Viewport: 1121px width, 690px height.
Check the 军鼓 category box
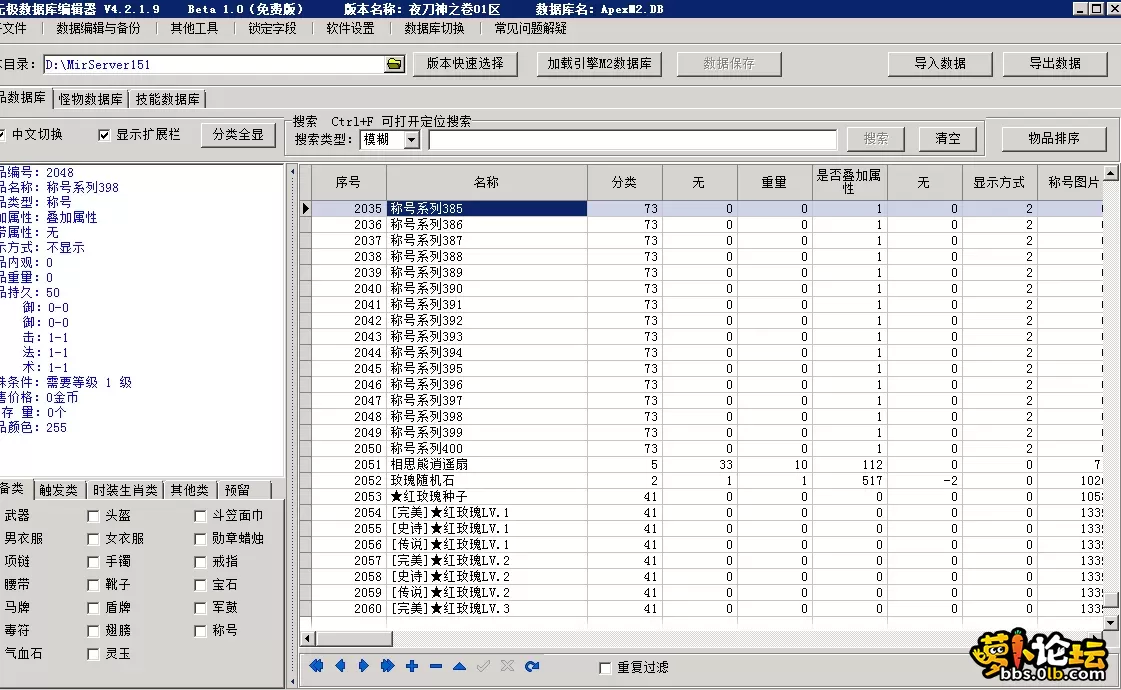[200, 608]
